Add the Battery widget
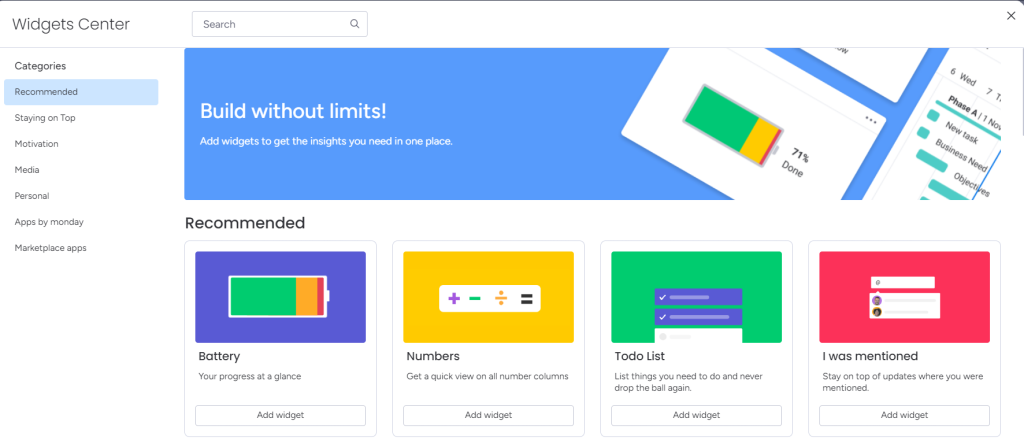This screenshot has height=444, width=1024. (x=280, y=415)
